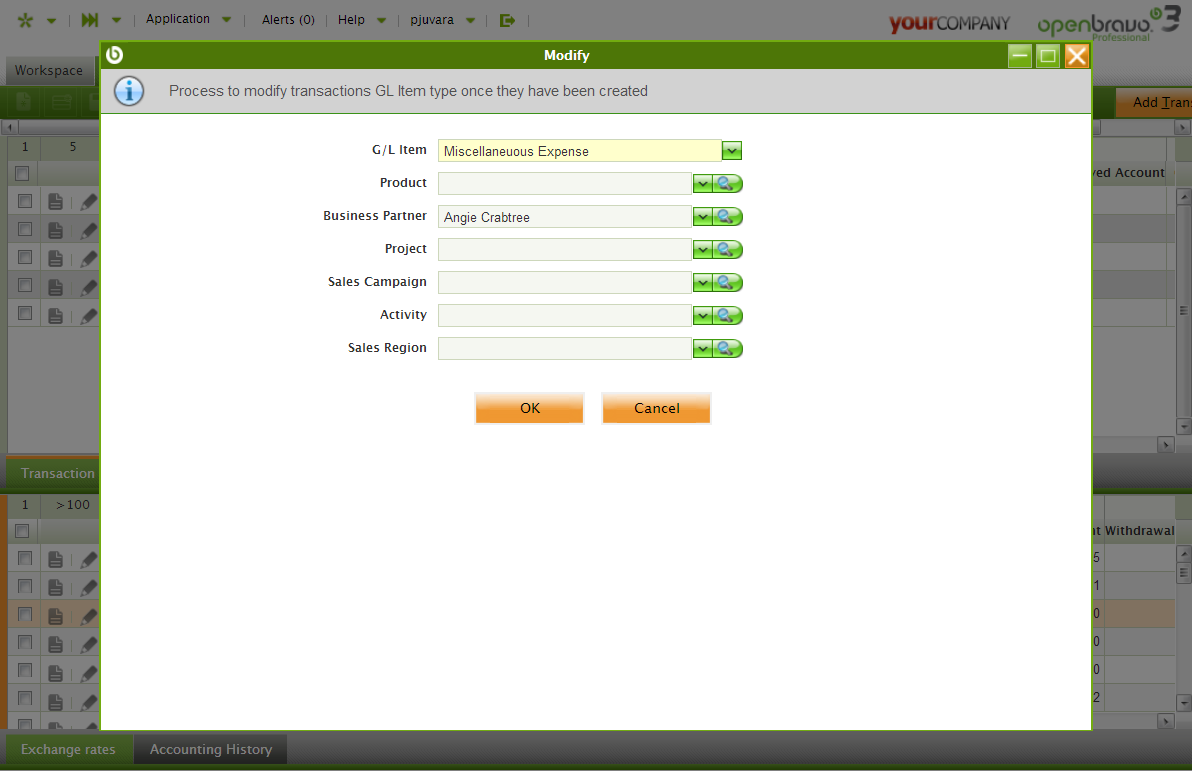Switch to the Exchange rates tab

point(68,749)
